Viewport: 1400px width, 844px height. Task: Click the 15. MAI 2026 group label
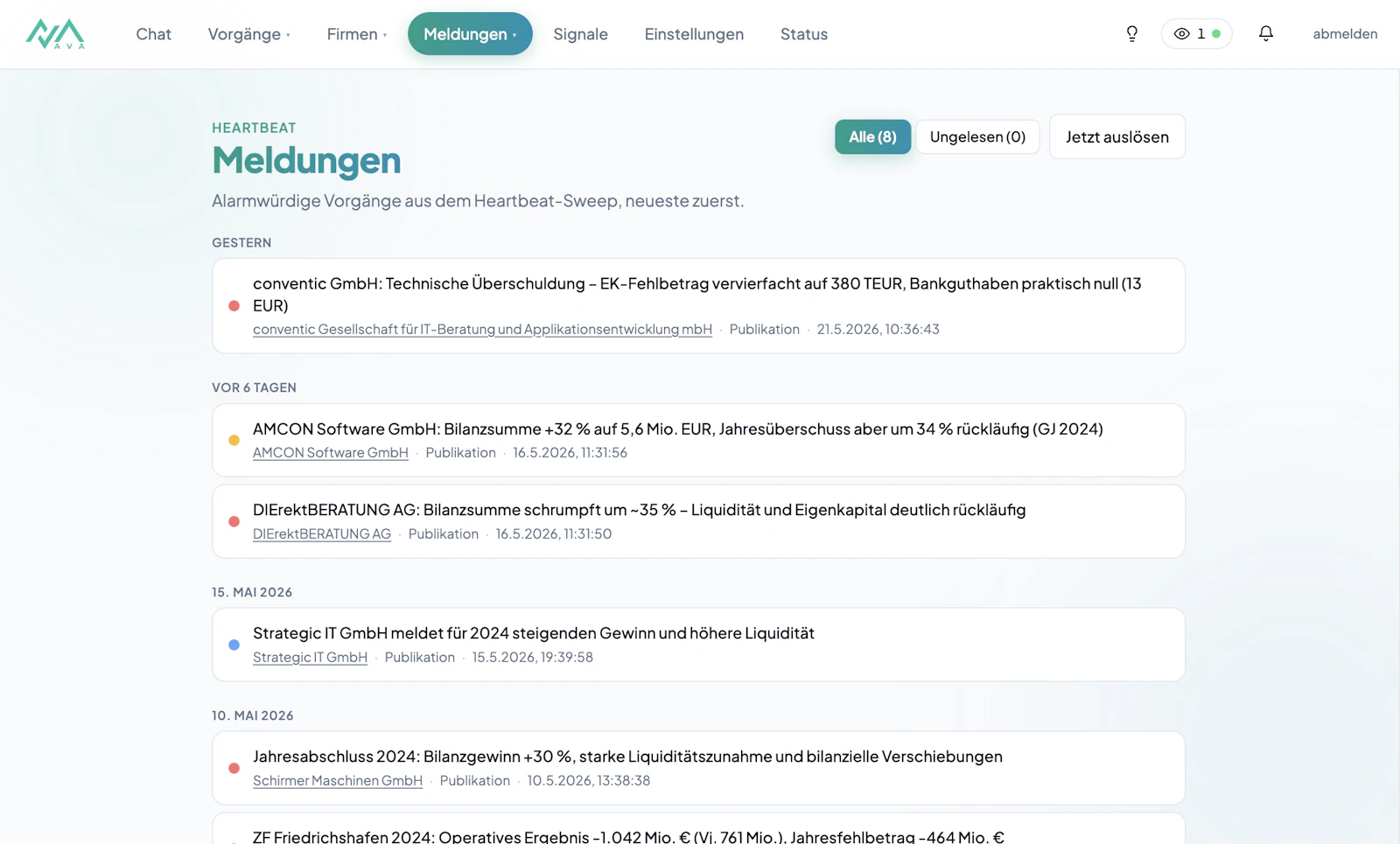[252, 593]
